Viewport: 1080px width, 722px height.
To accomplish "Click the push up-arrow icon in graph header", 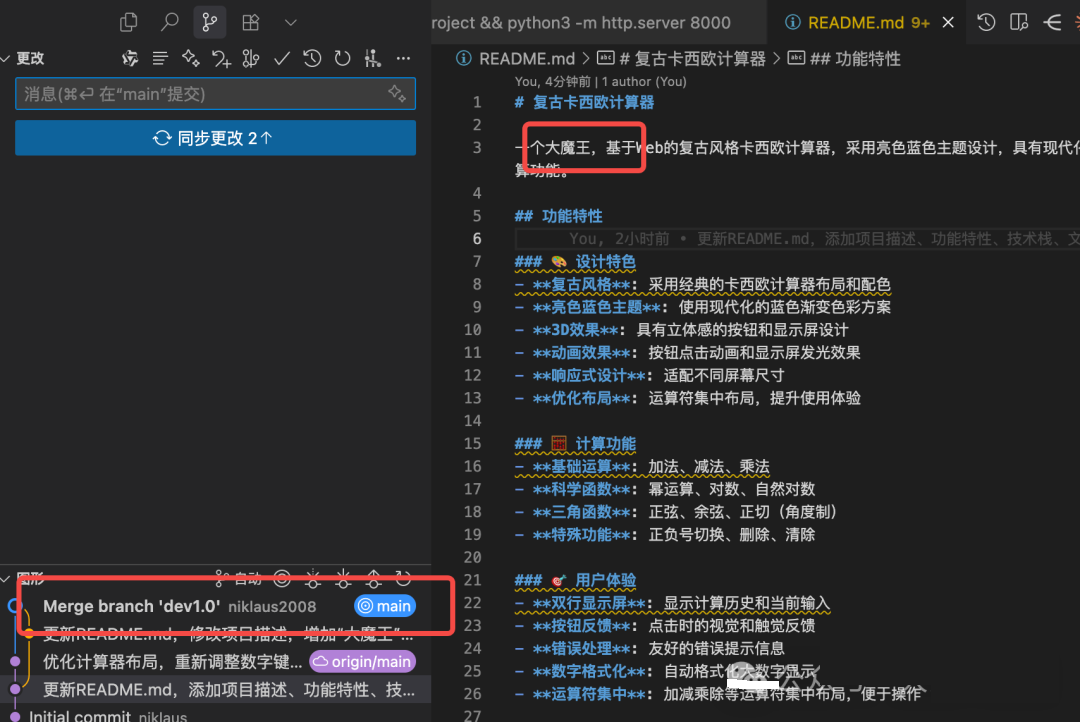I will (x=373, y=579).
